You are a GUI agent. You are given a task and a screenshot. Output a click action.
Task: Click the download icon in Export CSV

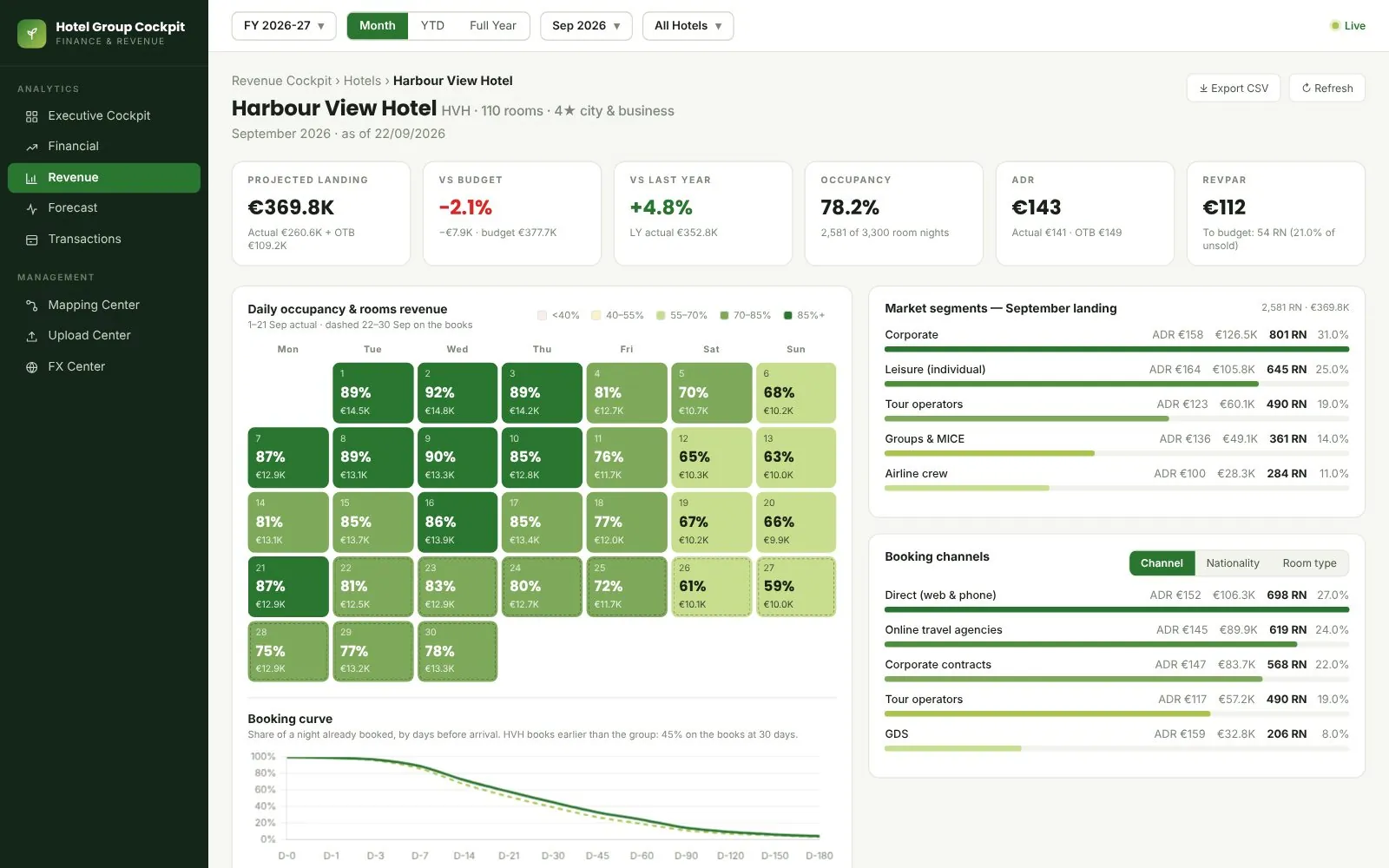pos(1204,89)
